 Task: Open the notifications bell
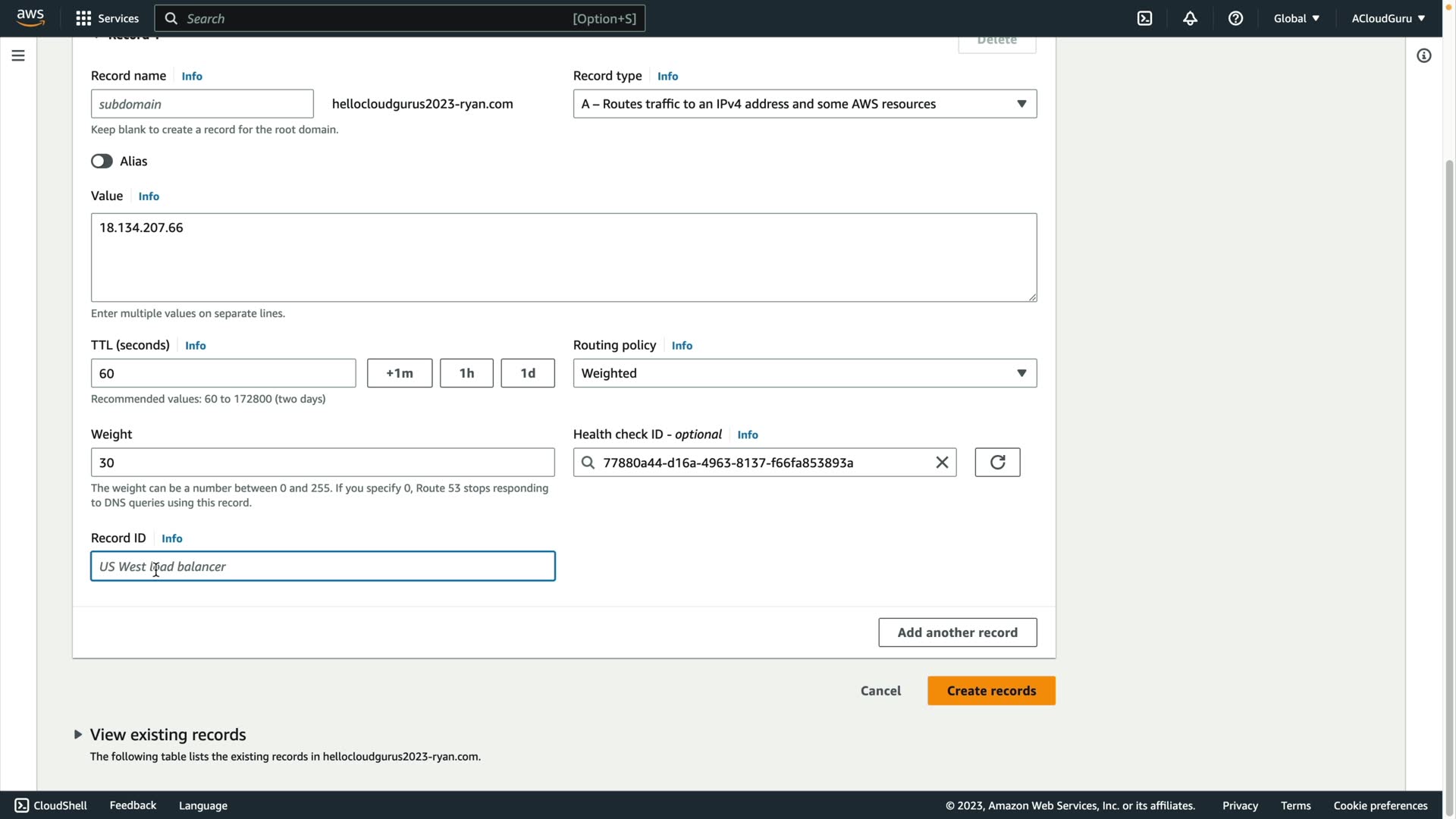point(1190,18)
